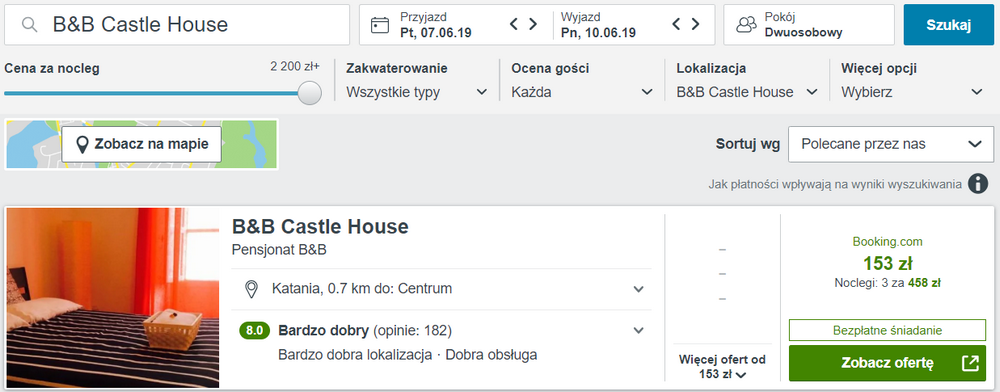The height and width of the screenshot is (392, 1000).
Task: Open the B&B Castle House hotel title
Action: [x=320, y=226]
